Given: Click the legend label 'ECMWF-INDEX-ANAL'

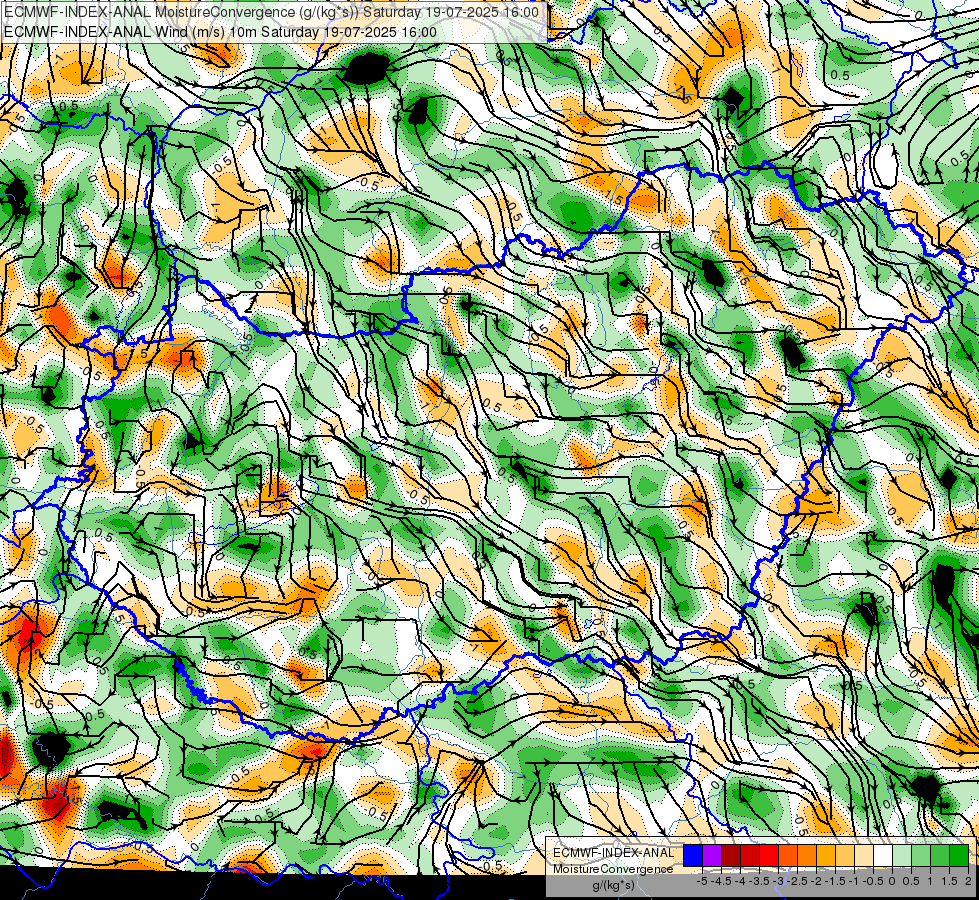Looking at the screenshot, I should pos(613,853).
